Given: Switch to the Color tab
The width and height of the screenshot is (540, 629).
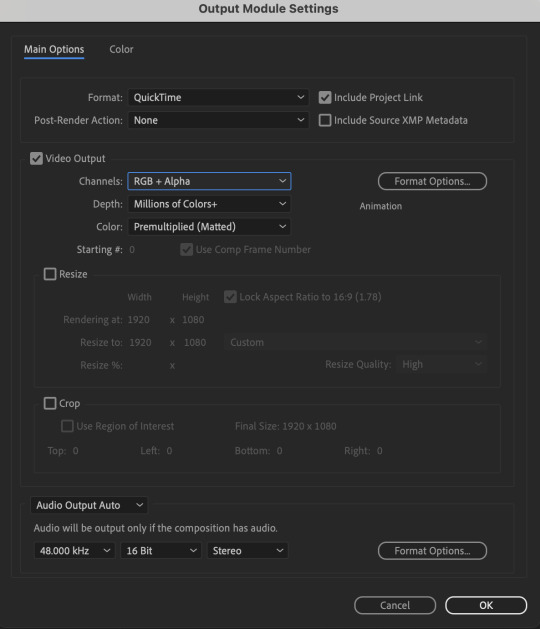Looking at the screenshot, I should coord(121,49).
